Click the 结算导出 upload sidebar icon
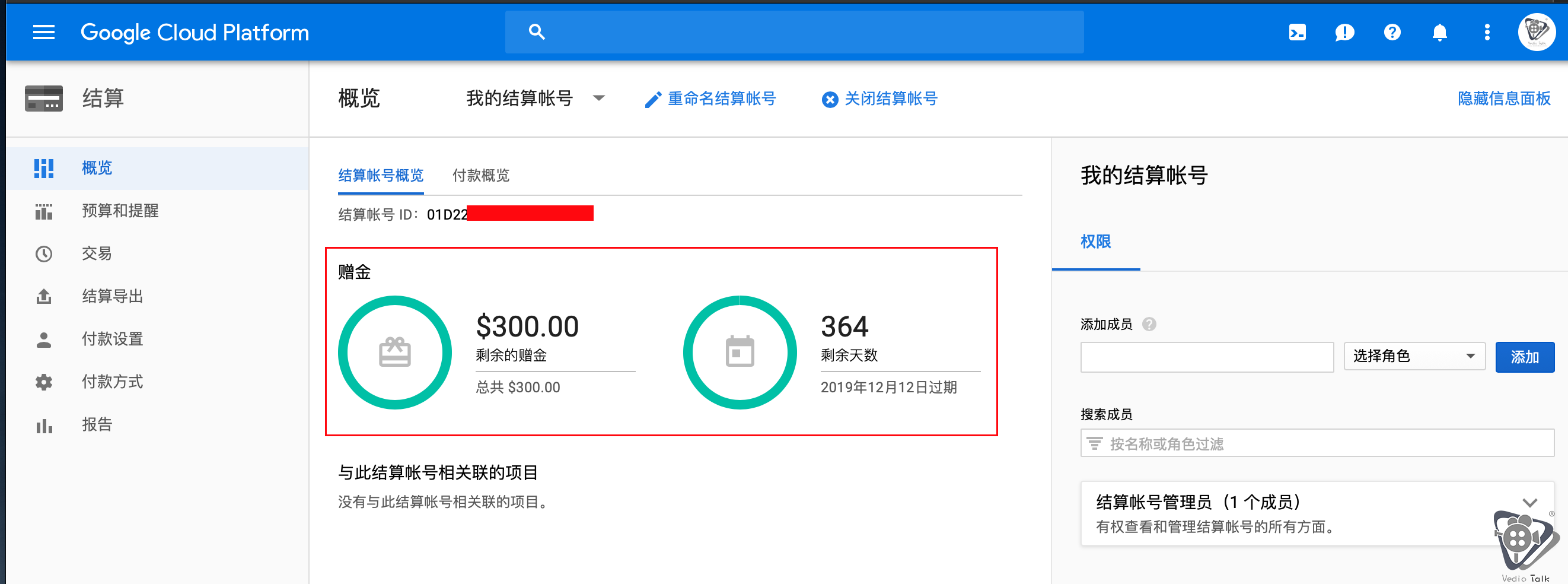Image resolution: width=1568 pixels, height=584 pixels. [44, 297]
